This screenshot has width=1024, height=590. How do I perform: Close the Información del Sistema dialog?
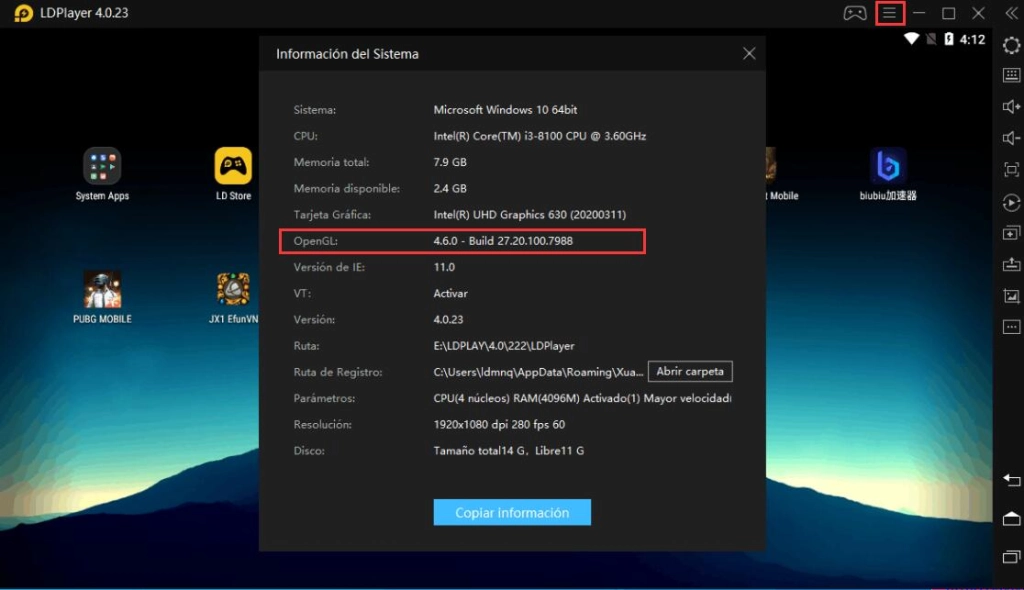pos(749,54)
